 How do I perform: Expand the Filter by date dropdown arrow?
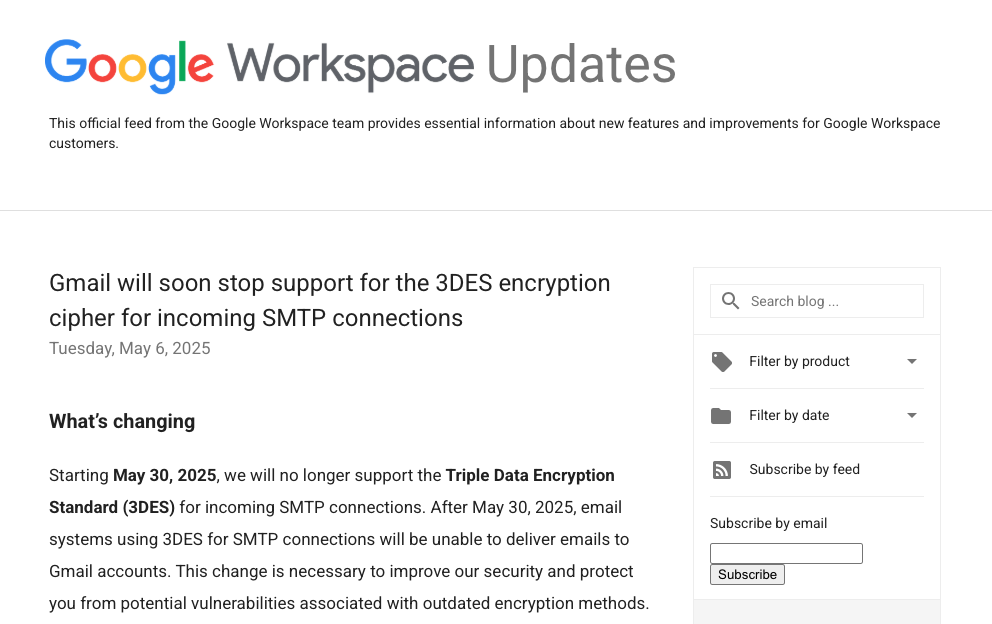coord(911,415)
